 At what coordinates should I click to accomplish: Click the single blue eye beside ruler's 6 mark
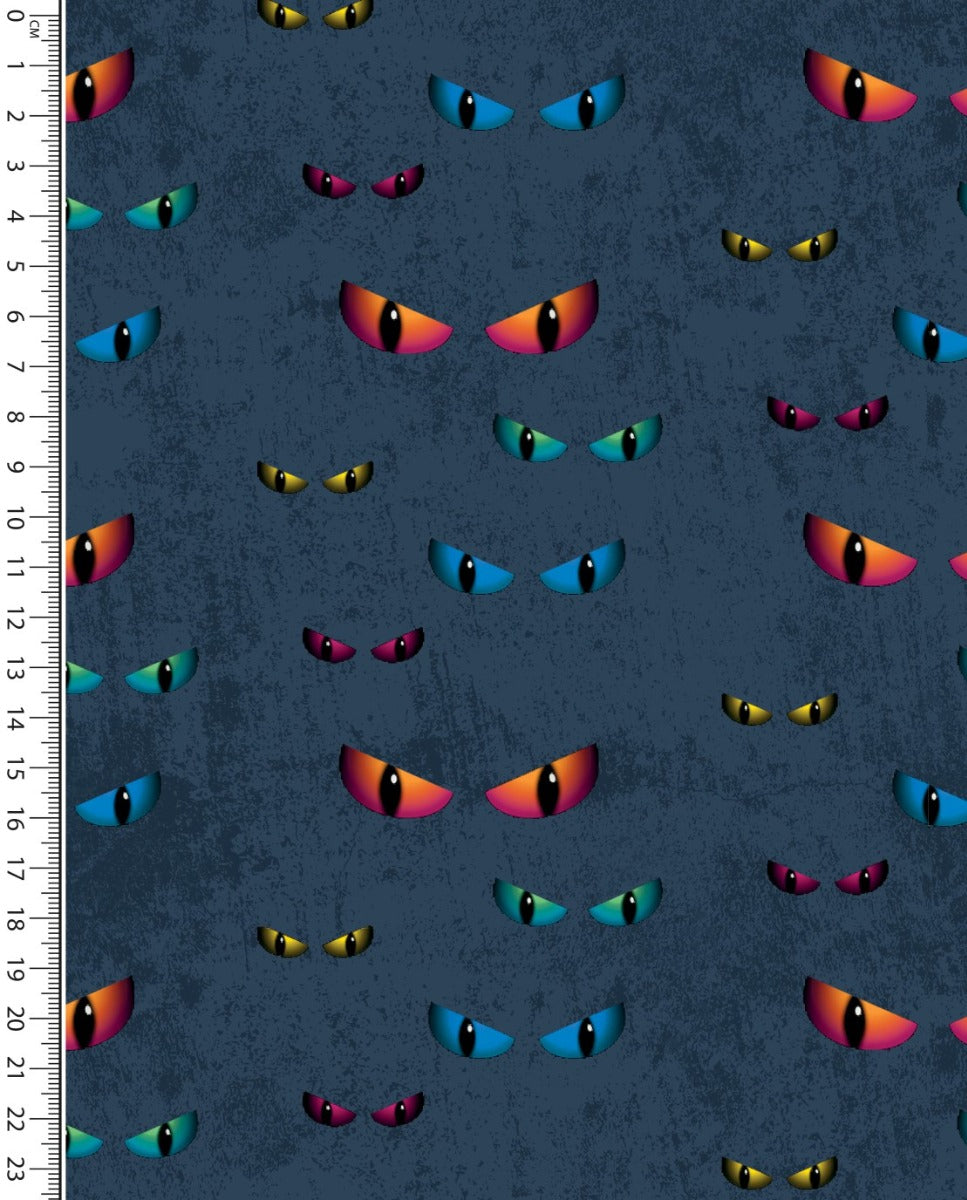(x=120, y=337)
